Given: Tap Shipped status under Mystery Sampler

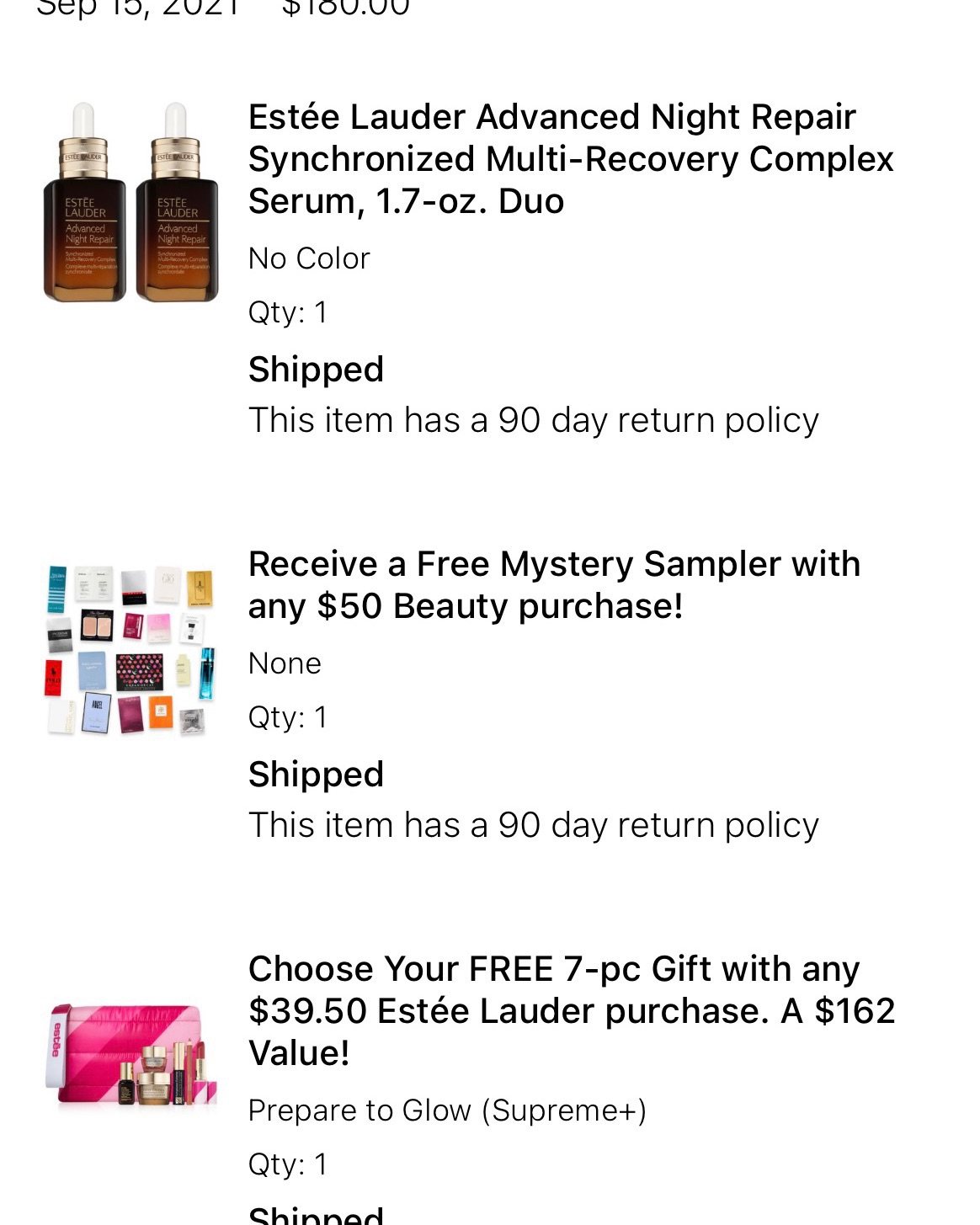Looking at the screenshot, I should point(316,775).
